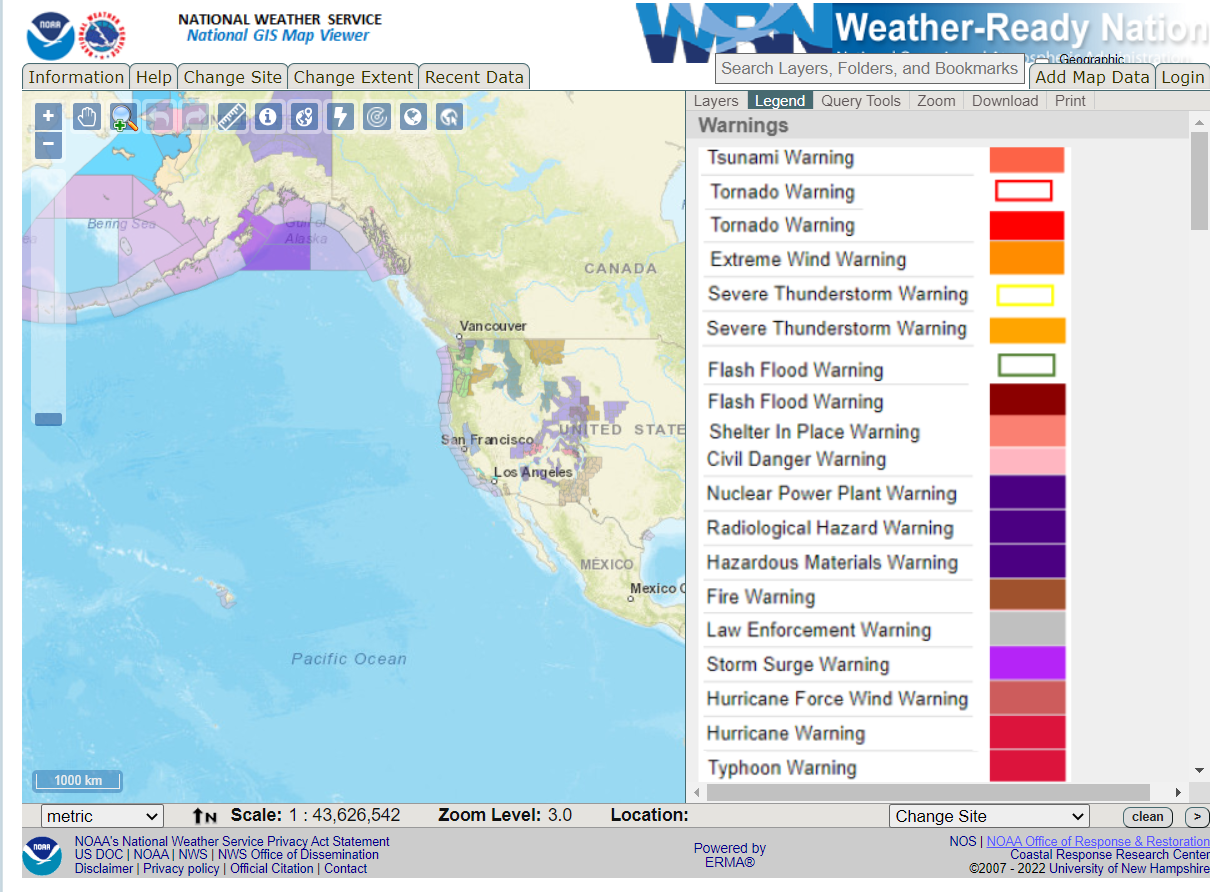Viewport: 1232px width, 892px height.
Task: Select the measure distance ruler tool
Action: pos(232,117)
